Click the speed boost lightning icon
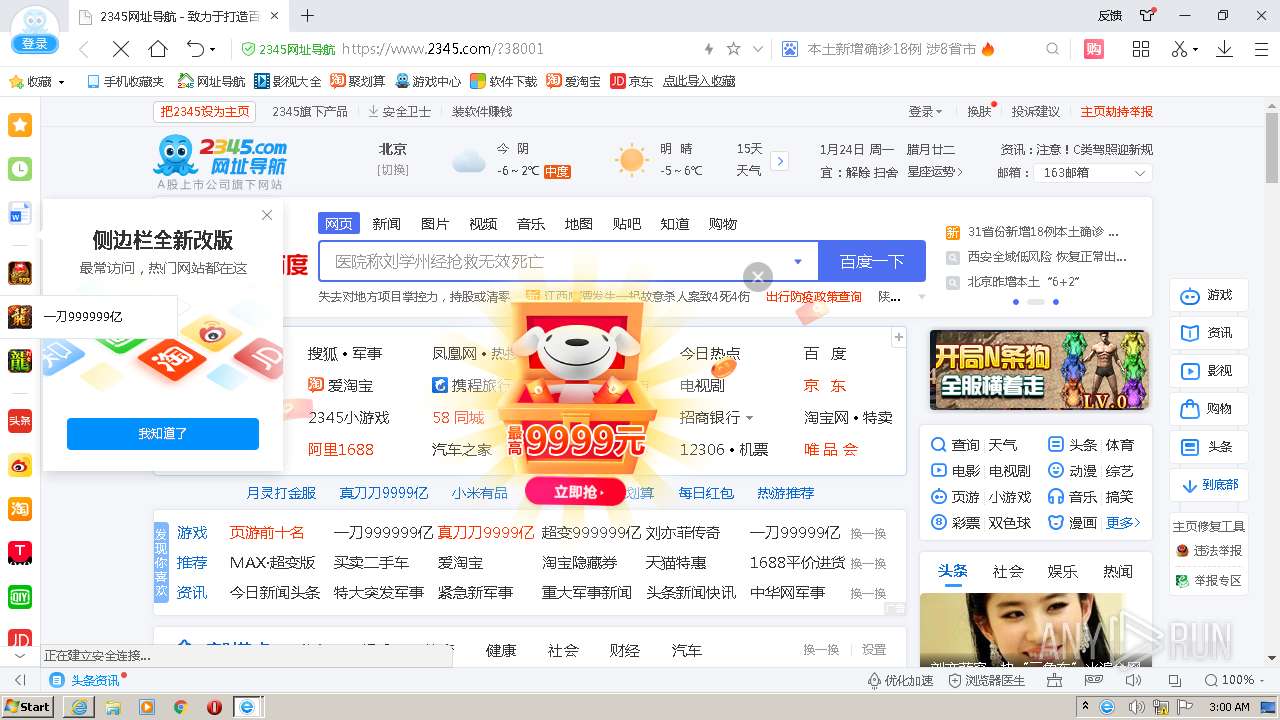 [709, 49]
